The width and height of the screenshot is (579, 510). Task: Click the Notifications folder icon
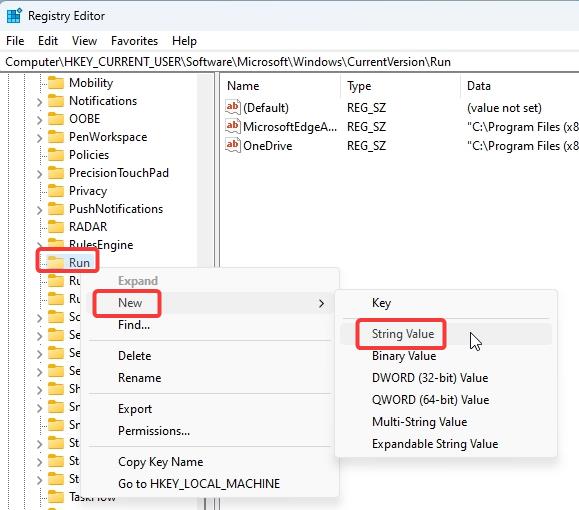[56, 101]
